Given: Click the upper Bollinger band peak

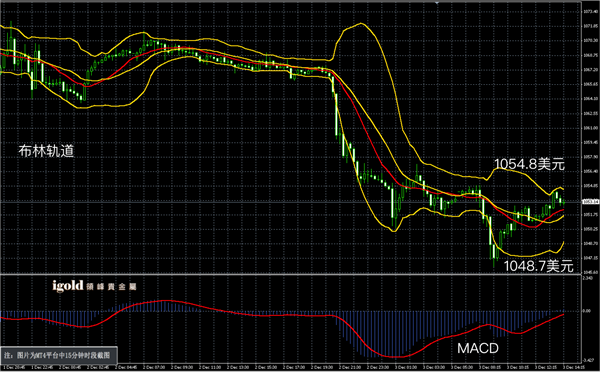Looking at the screenshot, I should click(x=360, y=24).
